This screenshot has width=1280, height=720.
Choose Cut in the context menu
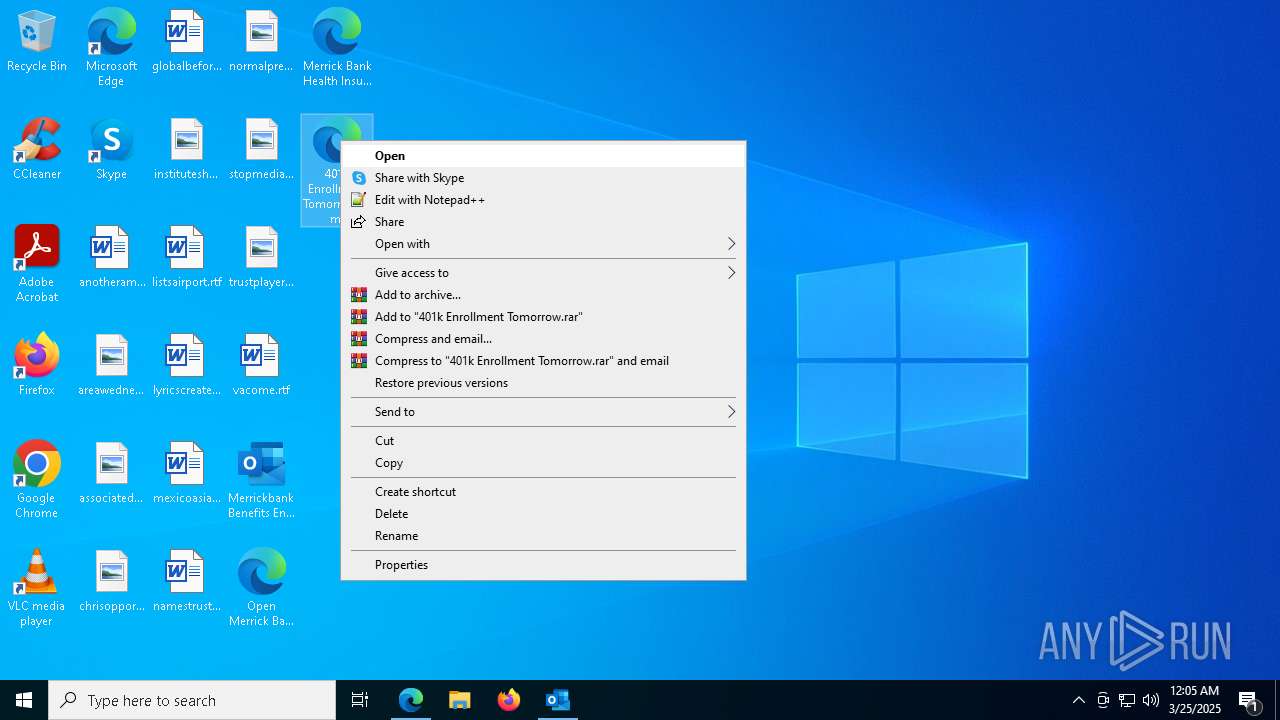543,441
